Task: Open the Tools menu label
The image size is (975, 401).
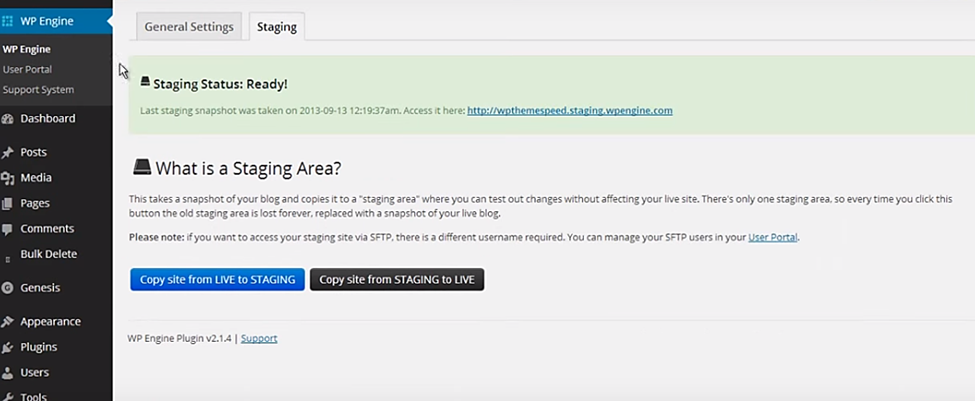Action: point(34,397)
